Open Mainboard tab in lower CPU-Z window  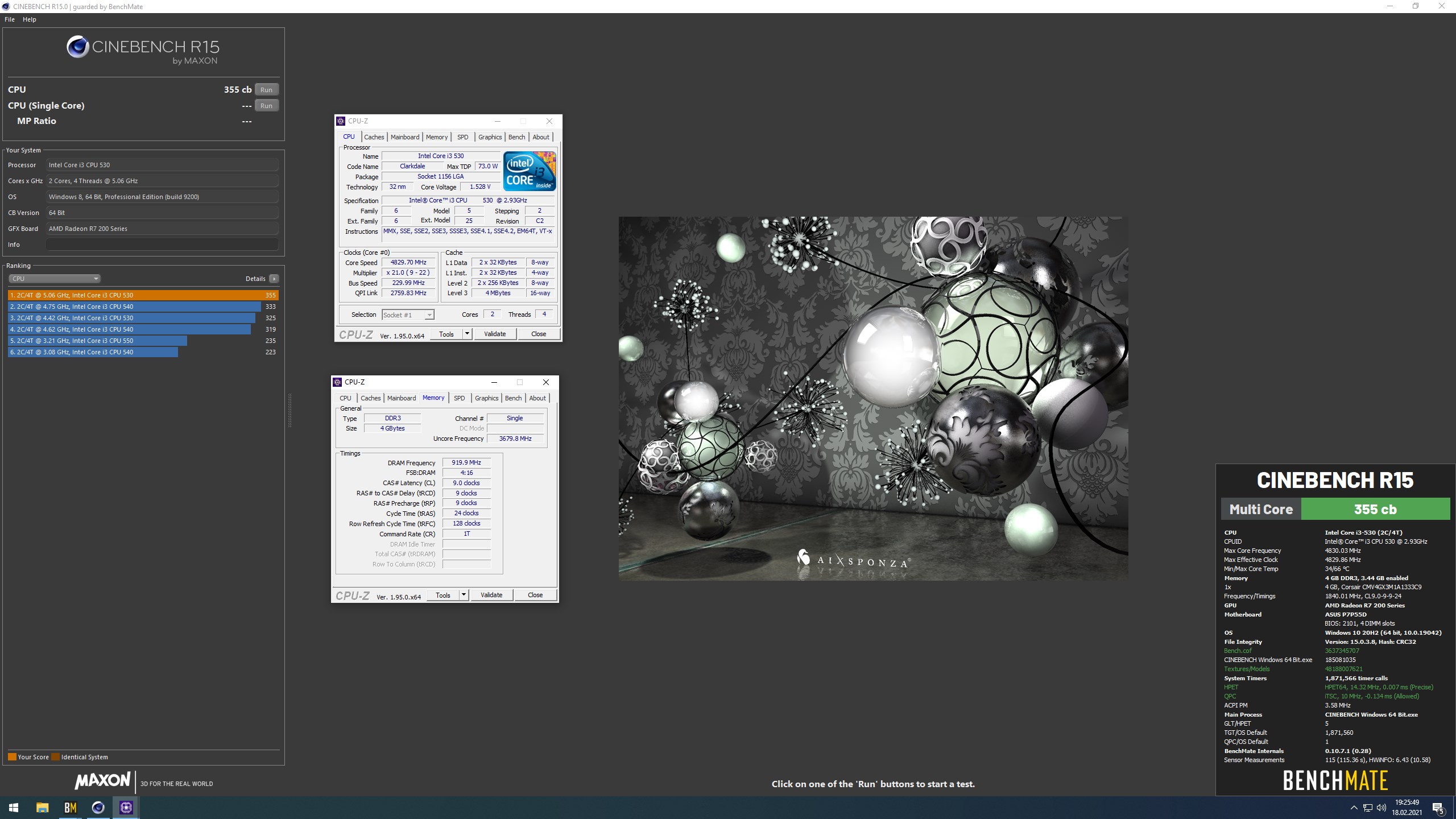[x=402, y=398]
